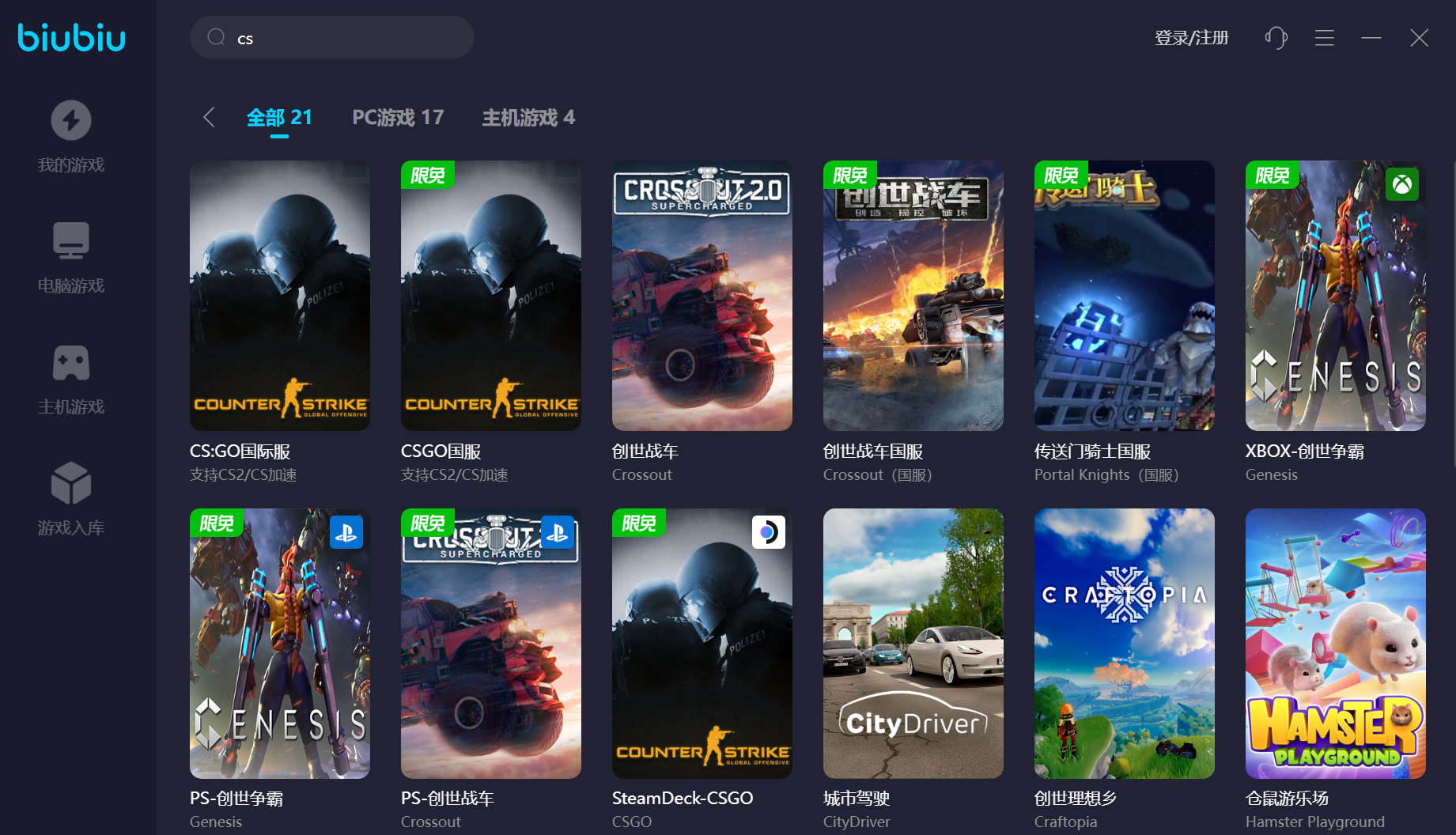The image size is (1456, 835).
Task: Click in the search field containing cs
Action: coord(348,38)
